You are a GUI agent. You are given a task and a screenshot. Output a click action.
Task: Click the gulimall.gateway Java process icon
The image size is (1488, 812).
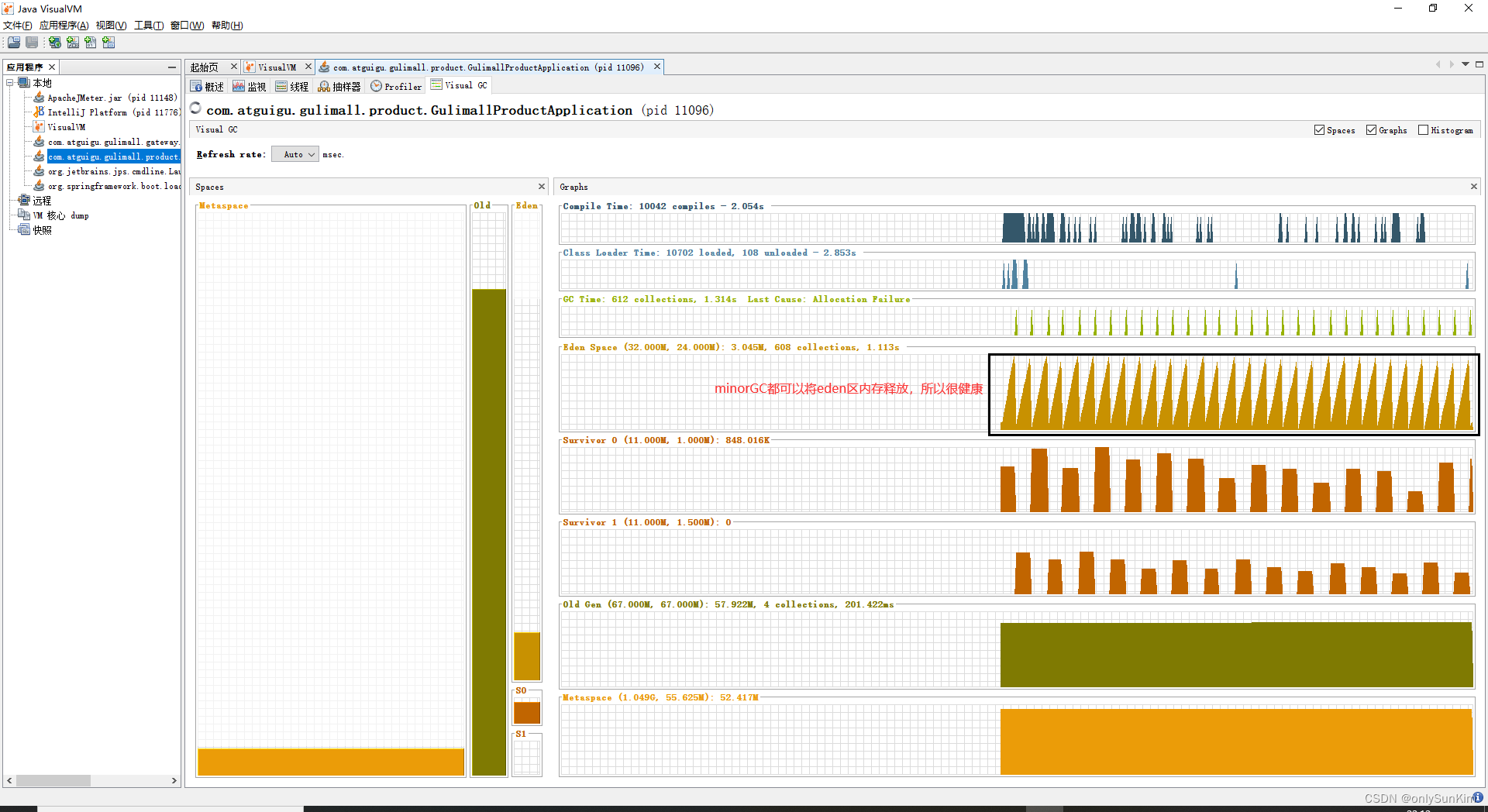coord(39,142)
